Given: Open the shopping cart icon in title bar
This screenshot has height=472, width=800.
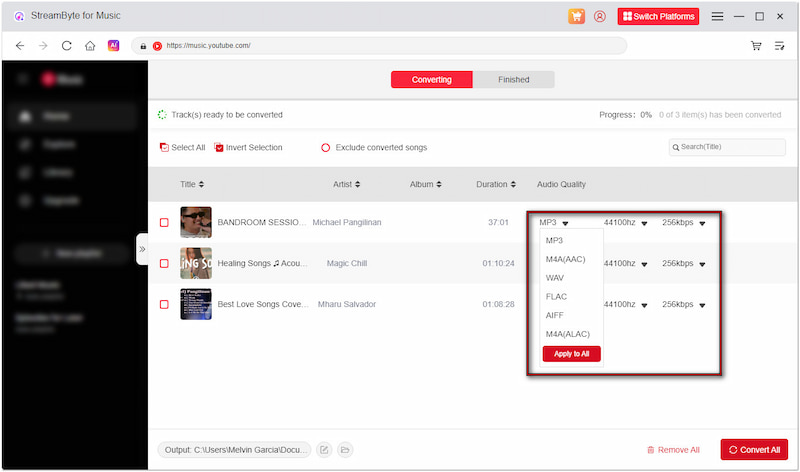Looking at the screenshot, I should pos(576,16).
